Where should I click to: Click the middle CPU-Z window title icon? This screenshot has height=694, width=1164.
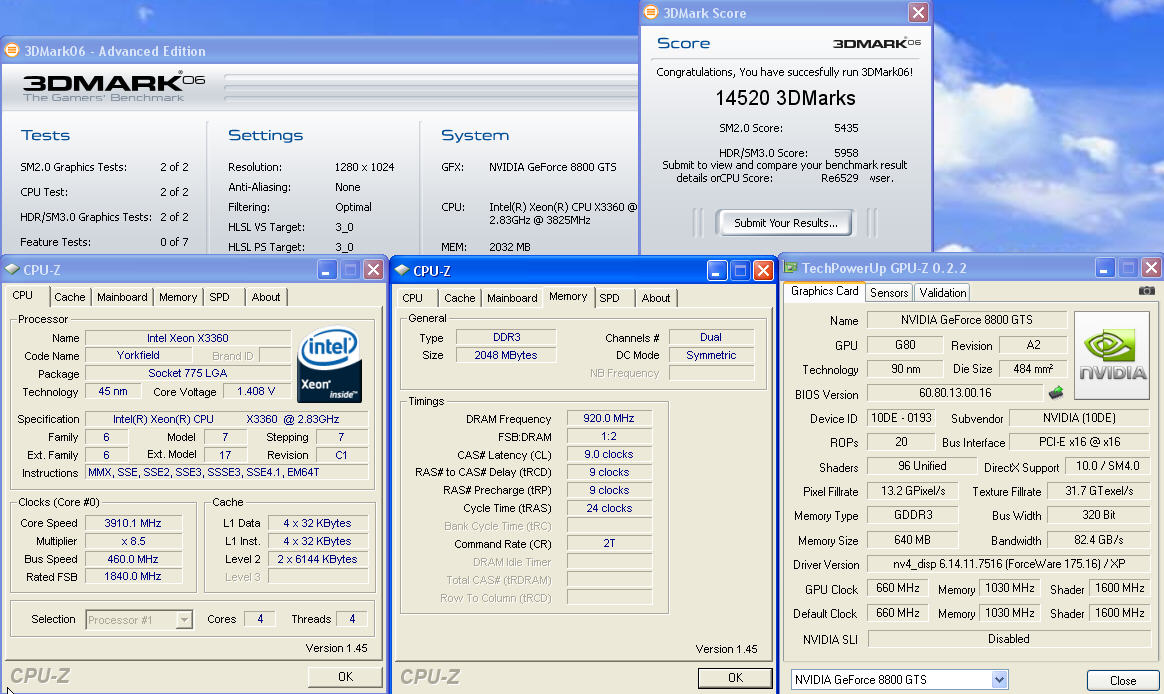coord(402,270)
